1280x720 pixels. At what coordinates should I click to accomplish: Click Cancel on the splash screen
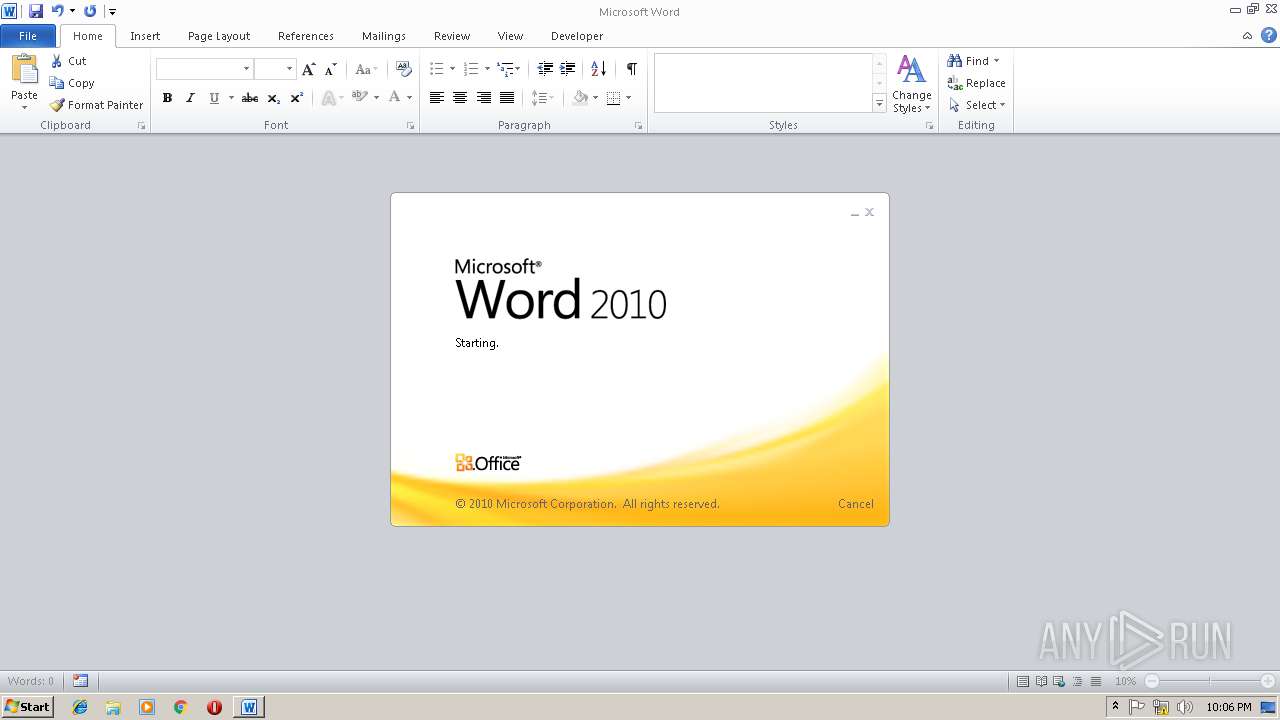click(x=855, y=504)
